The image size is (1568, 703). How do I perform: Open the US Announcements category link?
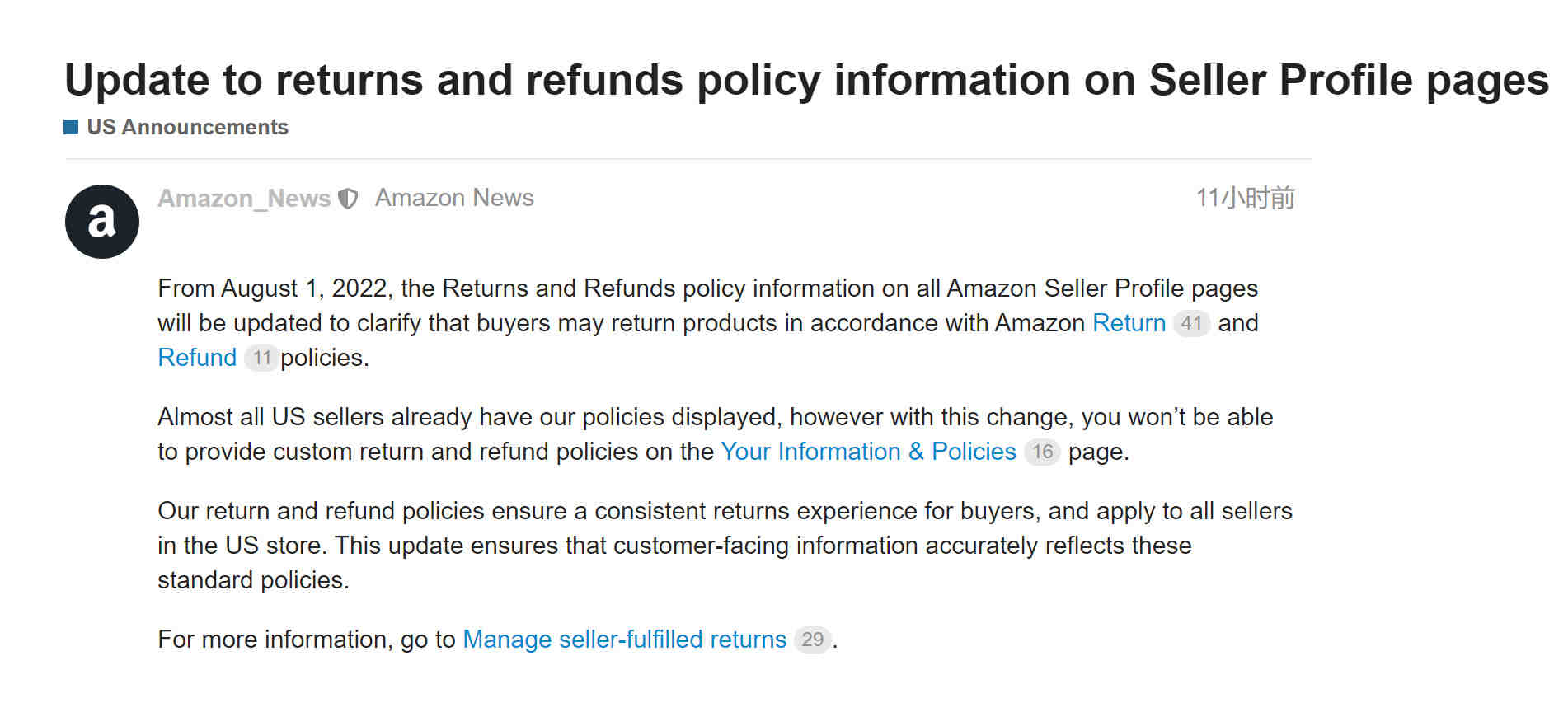point(187,127)
